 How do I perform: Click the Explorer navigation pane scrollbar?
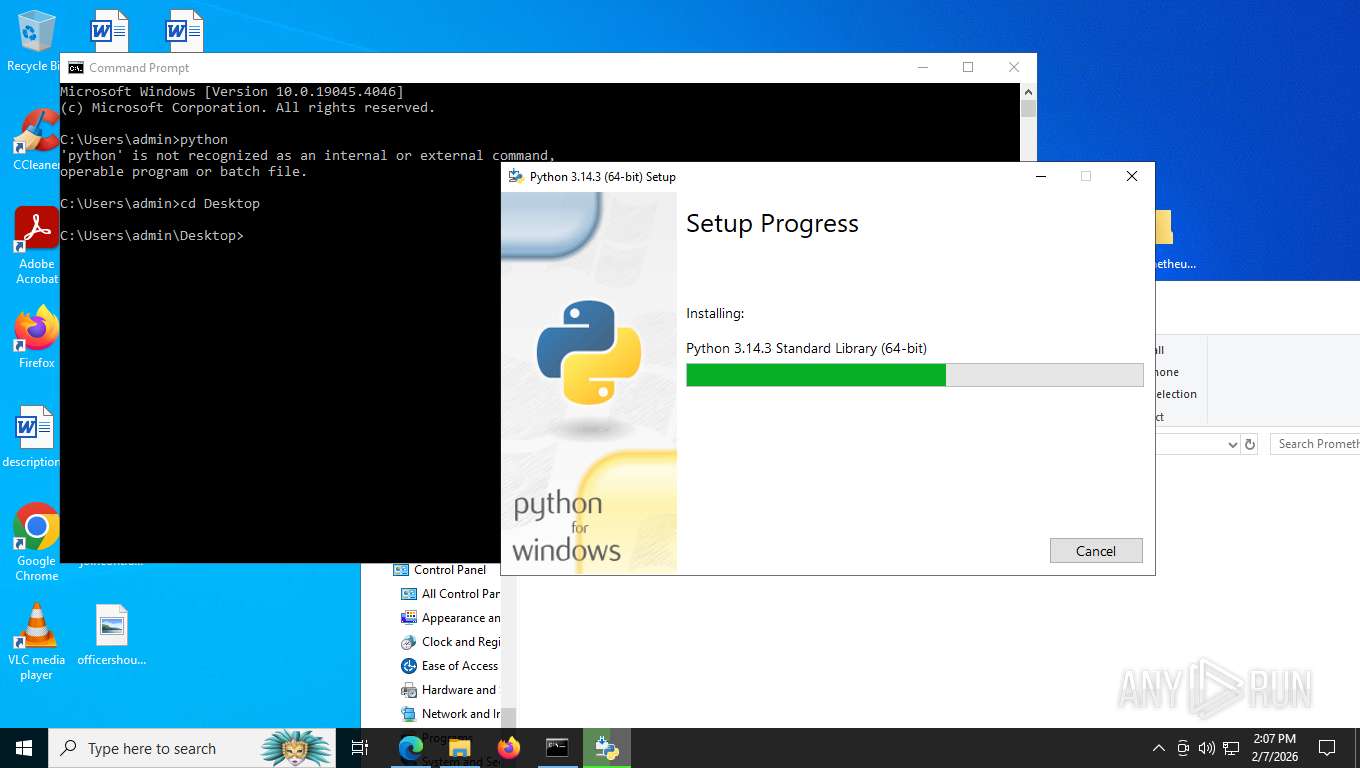point(508,718)
